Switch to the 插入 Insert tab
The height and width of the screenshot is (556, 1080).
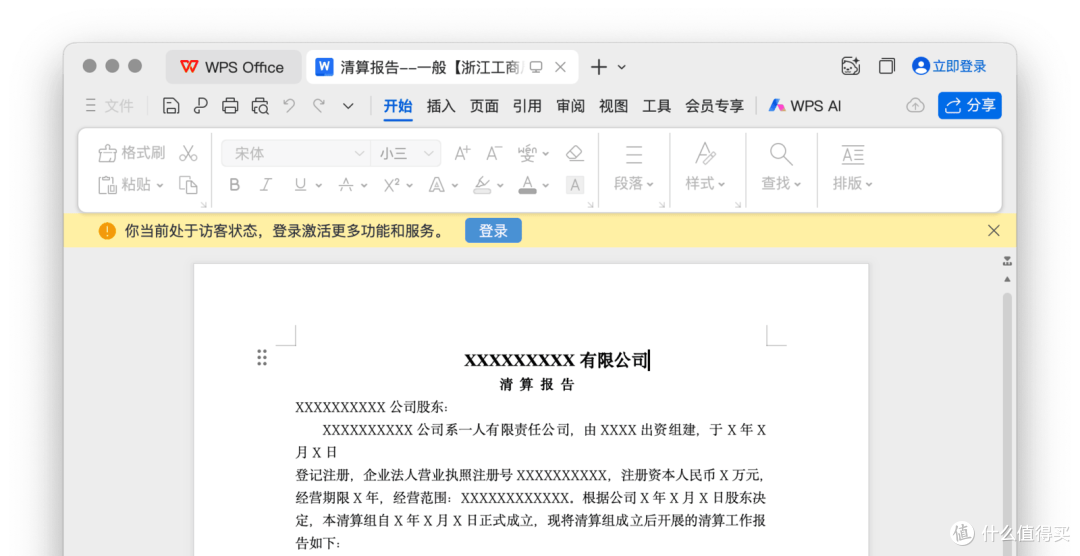[441, 105]
